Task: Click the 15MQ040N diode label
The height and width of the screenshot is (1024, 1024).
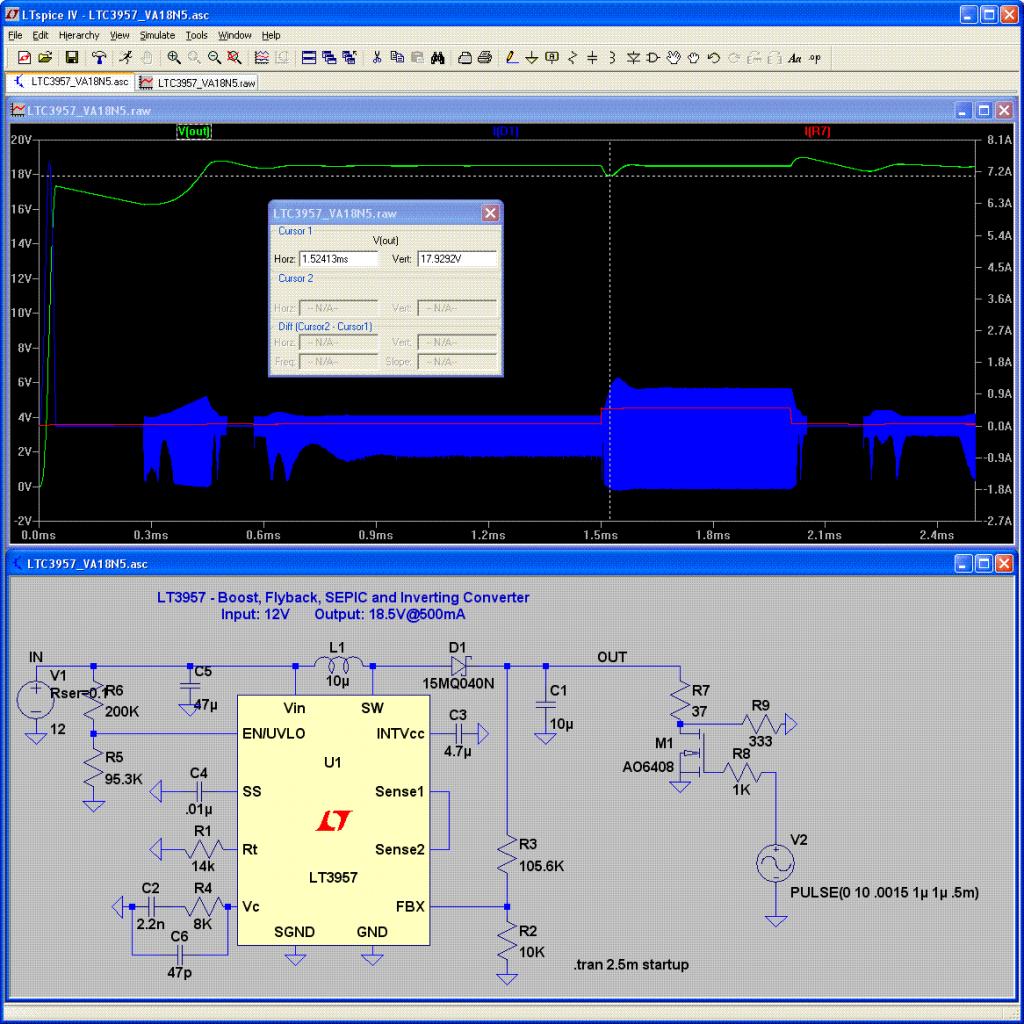Action: pos(458,683)
